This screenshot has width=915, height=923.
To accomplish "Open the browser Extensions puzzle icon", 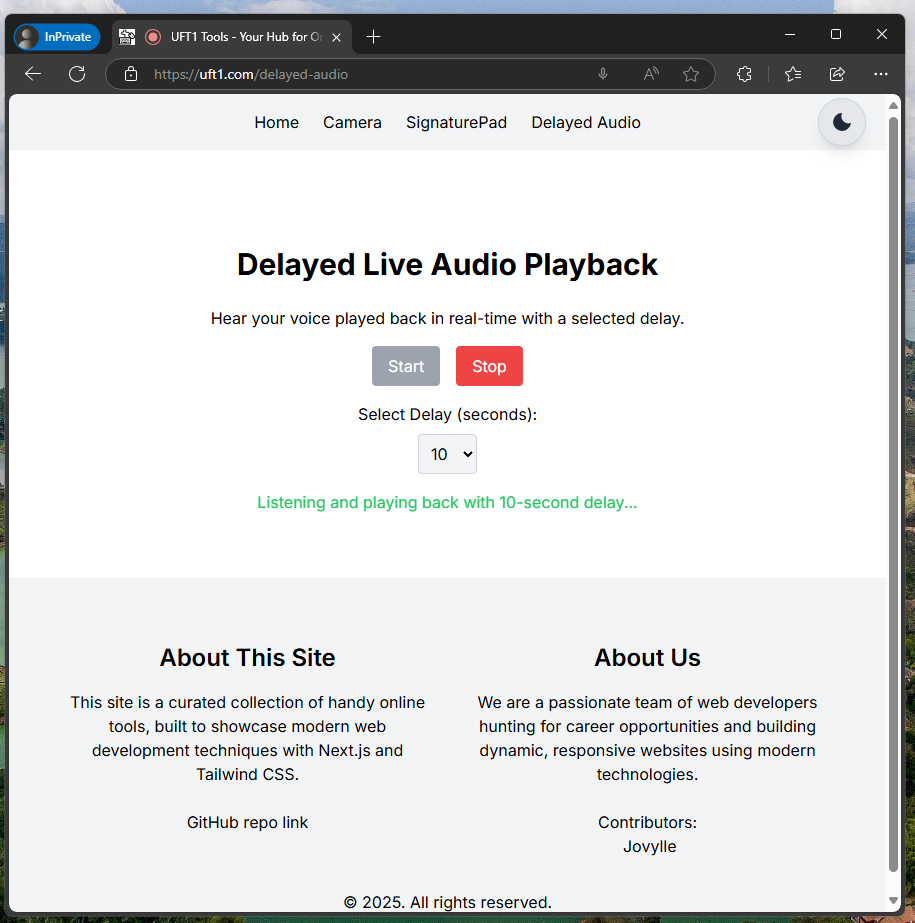I will 744,74.
